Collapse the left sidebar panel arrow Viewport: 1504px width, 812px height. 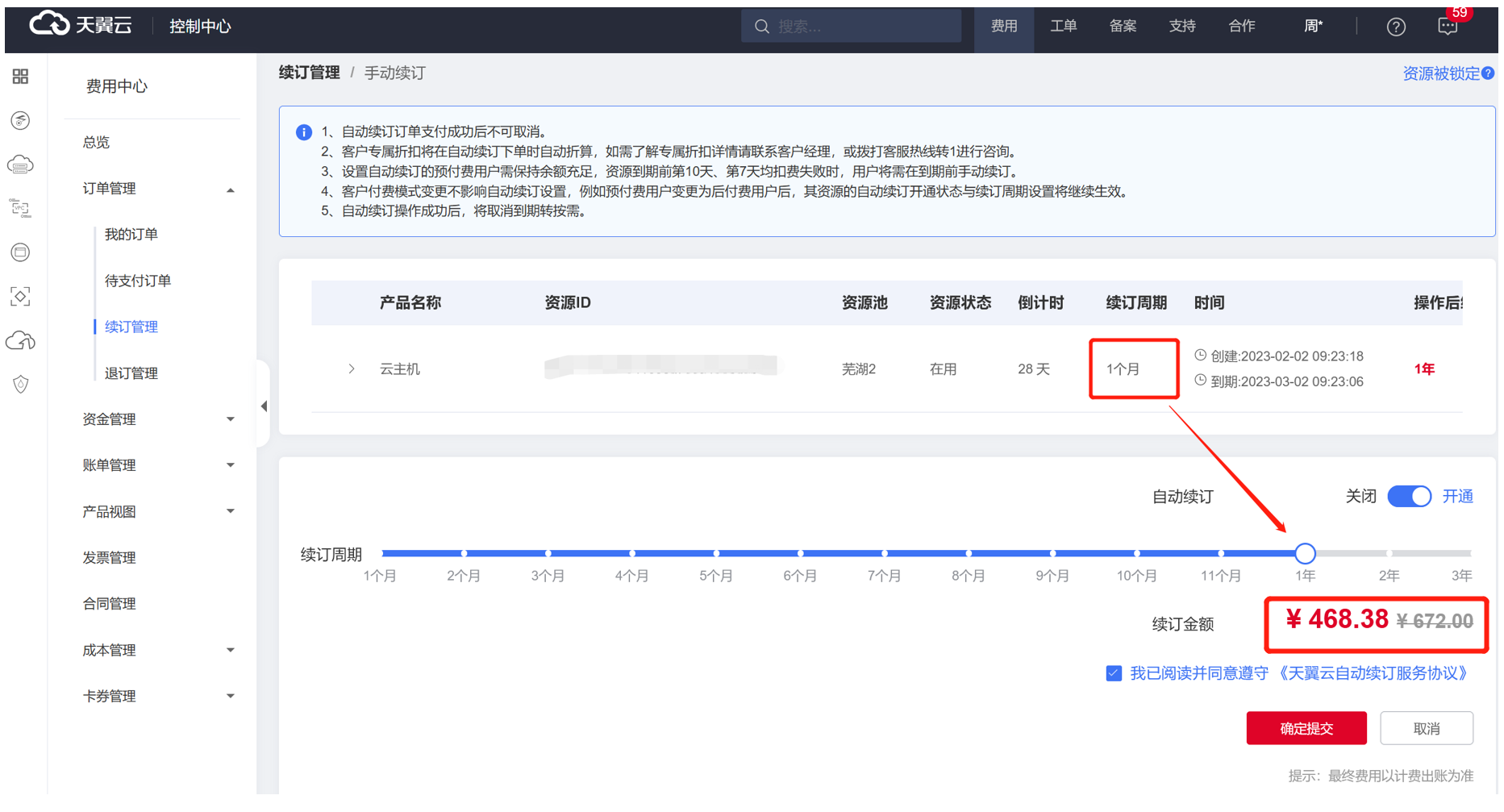pos(264,406)
